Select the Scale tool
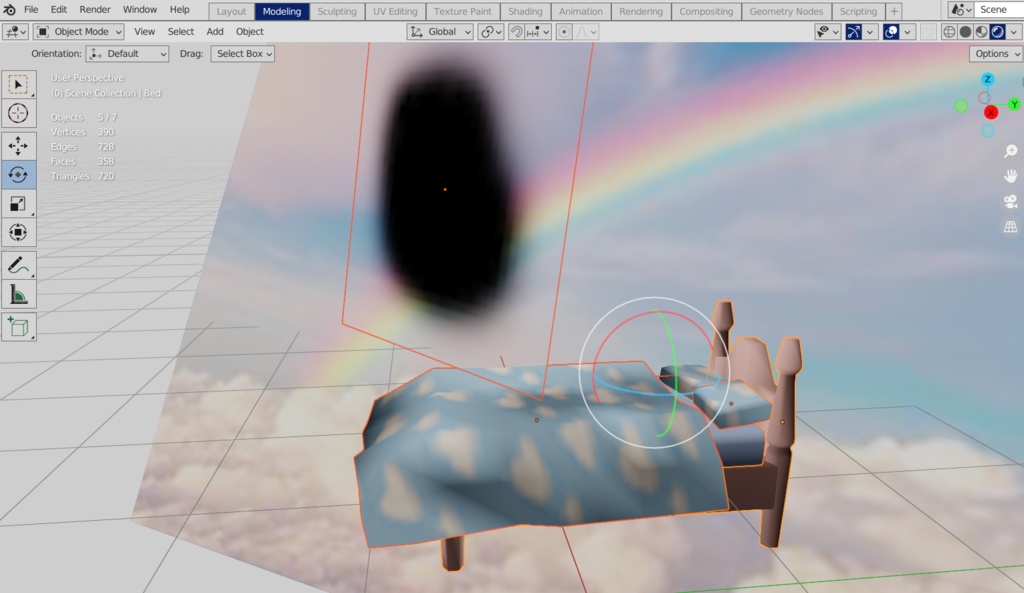Screen dimensions: 1024x593 (x=18, y=204)
